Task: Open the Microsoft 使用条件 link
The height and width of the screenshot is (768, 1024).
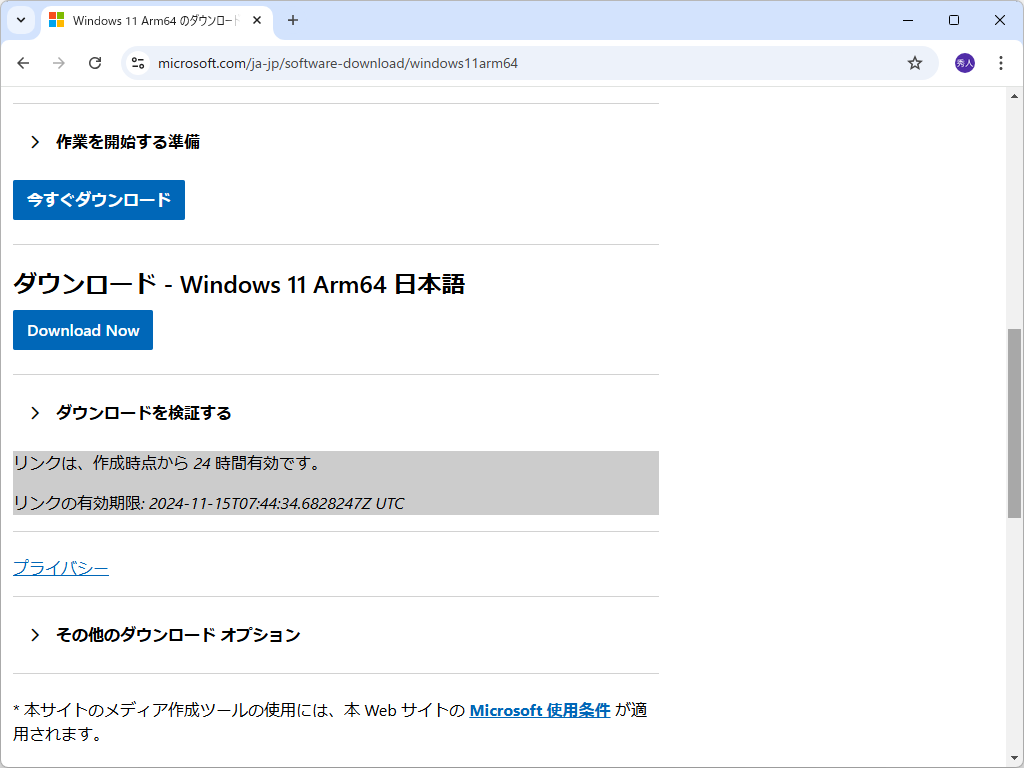Action: pos(540,710)
